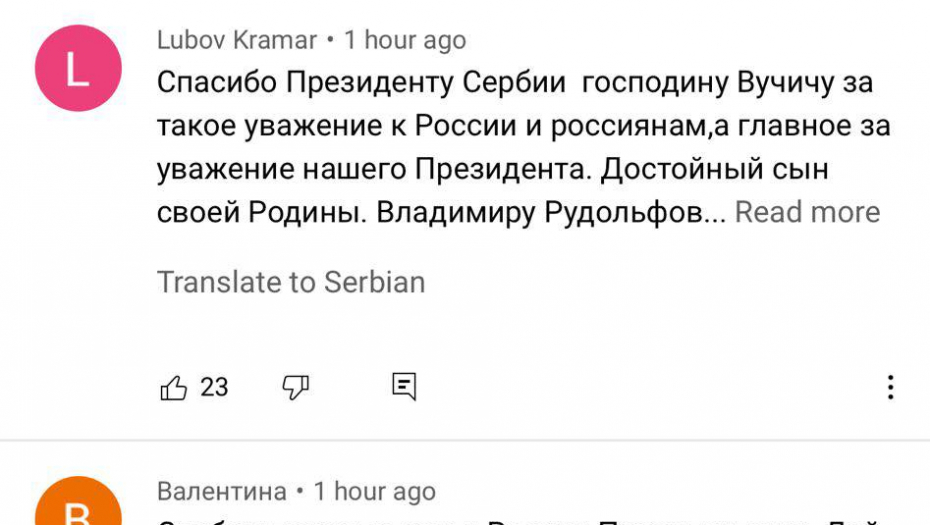Screen dimensions: 930x525
Task: Expand the comment with Read more
Action: (808, 212)
